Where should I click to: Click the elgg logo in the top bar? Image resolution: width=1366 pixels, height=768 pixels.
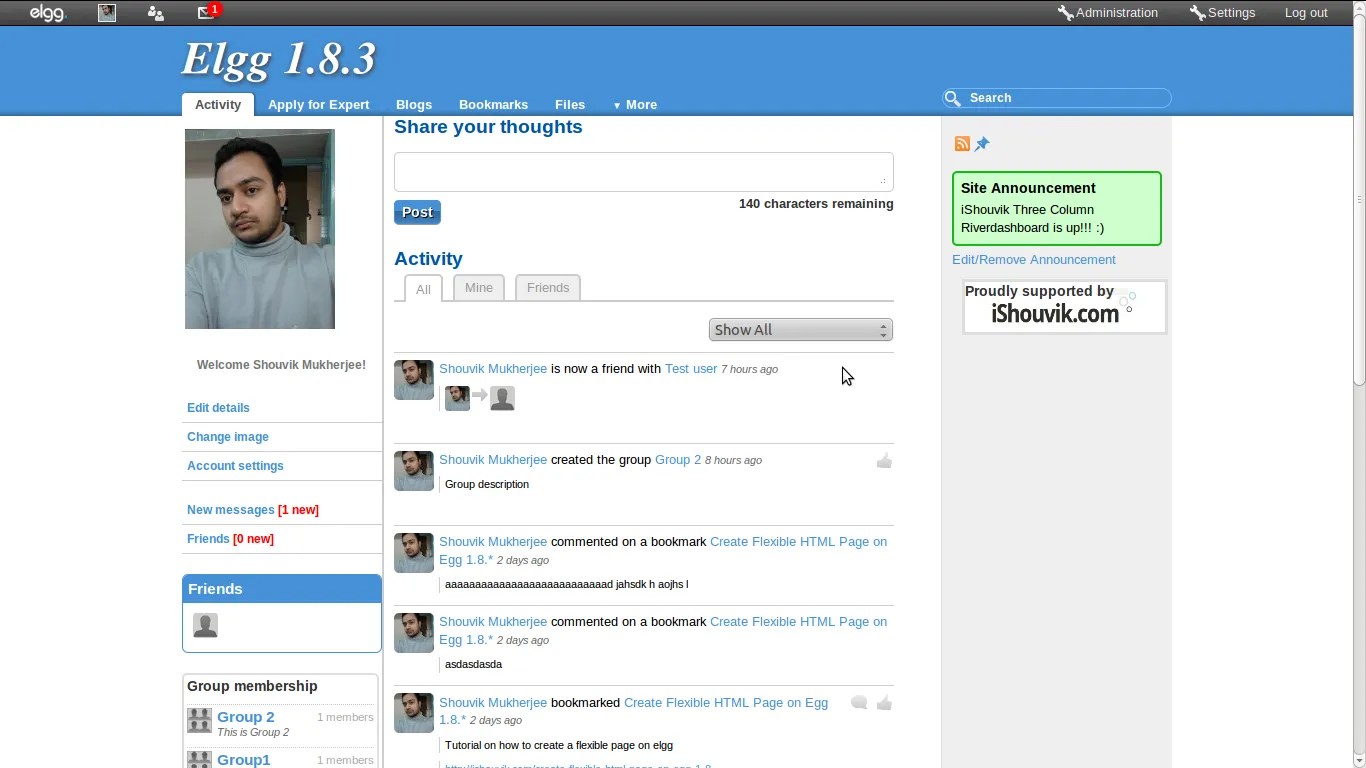click(x=44, y=13)
